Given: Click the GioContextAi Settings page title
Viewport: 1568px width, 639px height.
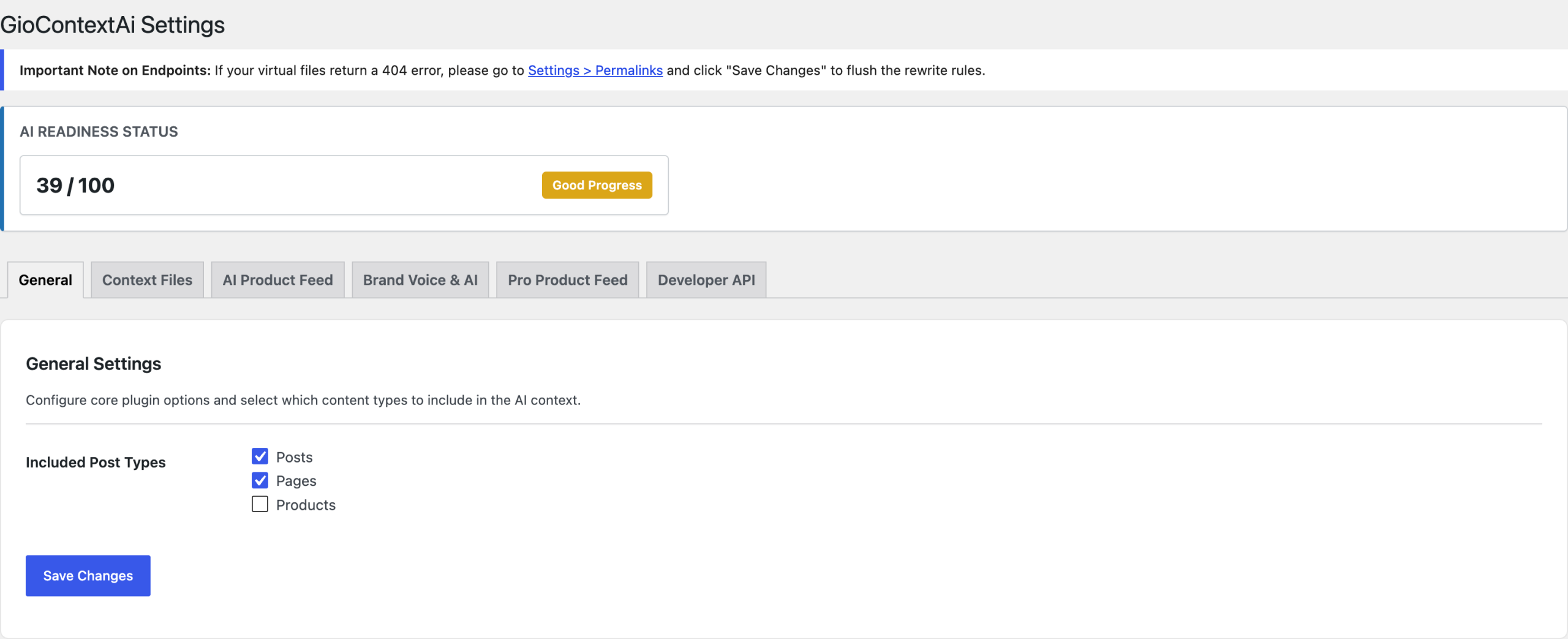Looking at the screenshot, I should coord(113,25).
